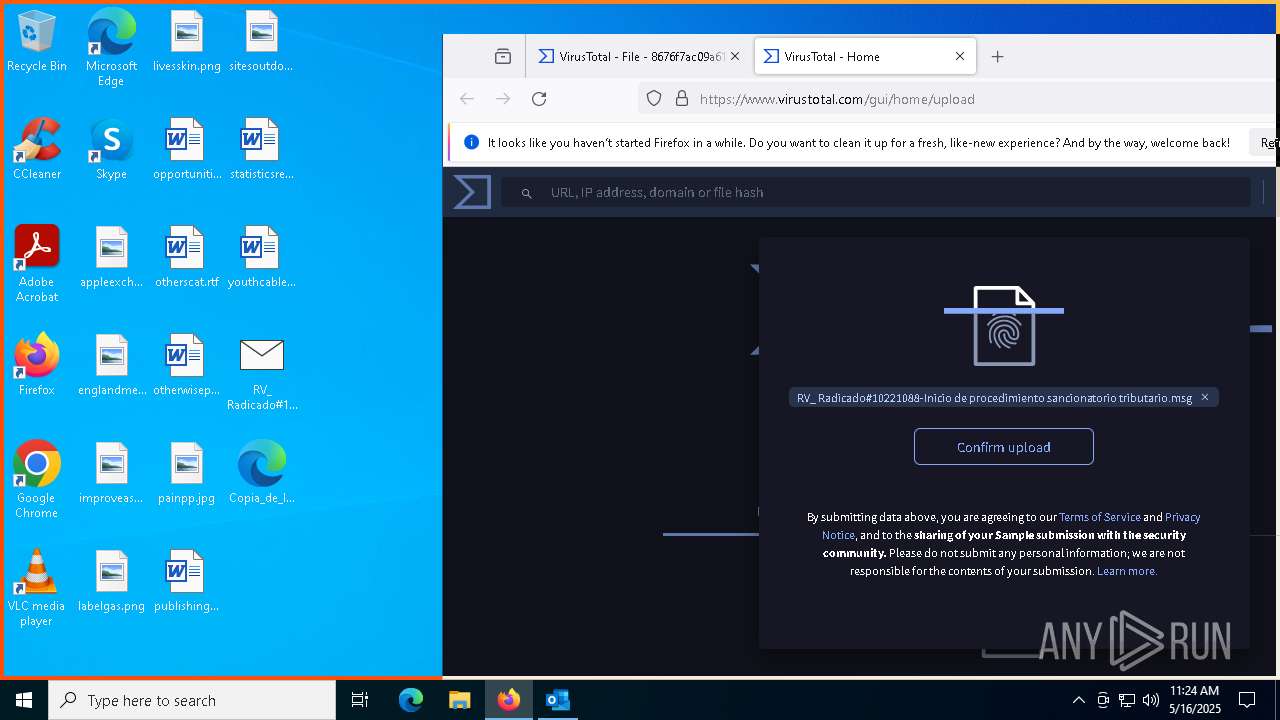Open network status tray icon
Viewport: 1280px width, 720px height.
coord(1127,700)
